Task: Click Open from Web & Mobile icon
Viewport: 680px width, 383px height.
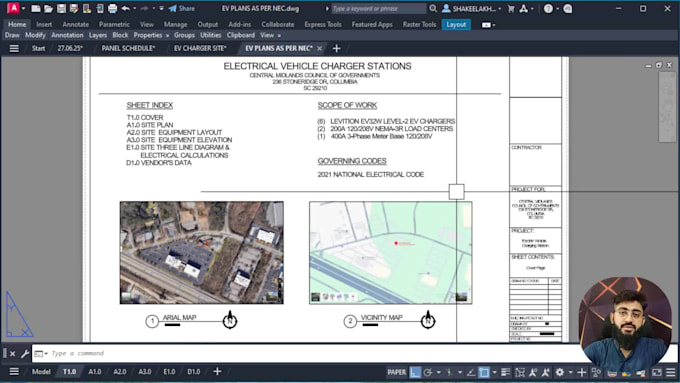Action: (x=87, y=8)
